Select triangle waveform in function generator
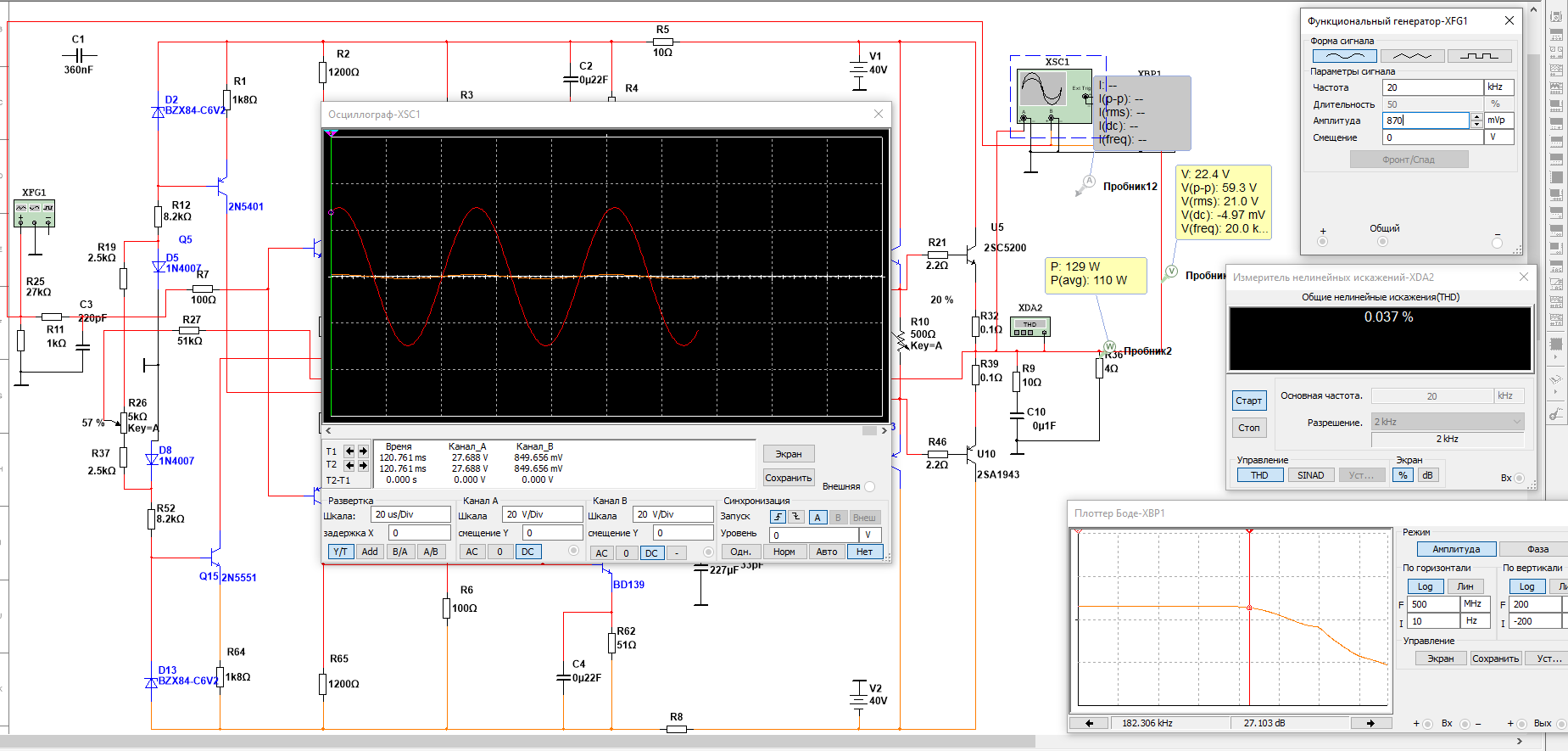The width and height of the screenshot is (1568, 751). click(1412, 56)
